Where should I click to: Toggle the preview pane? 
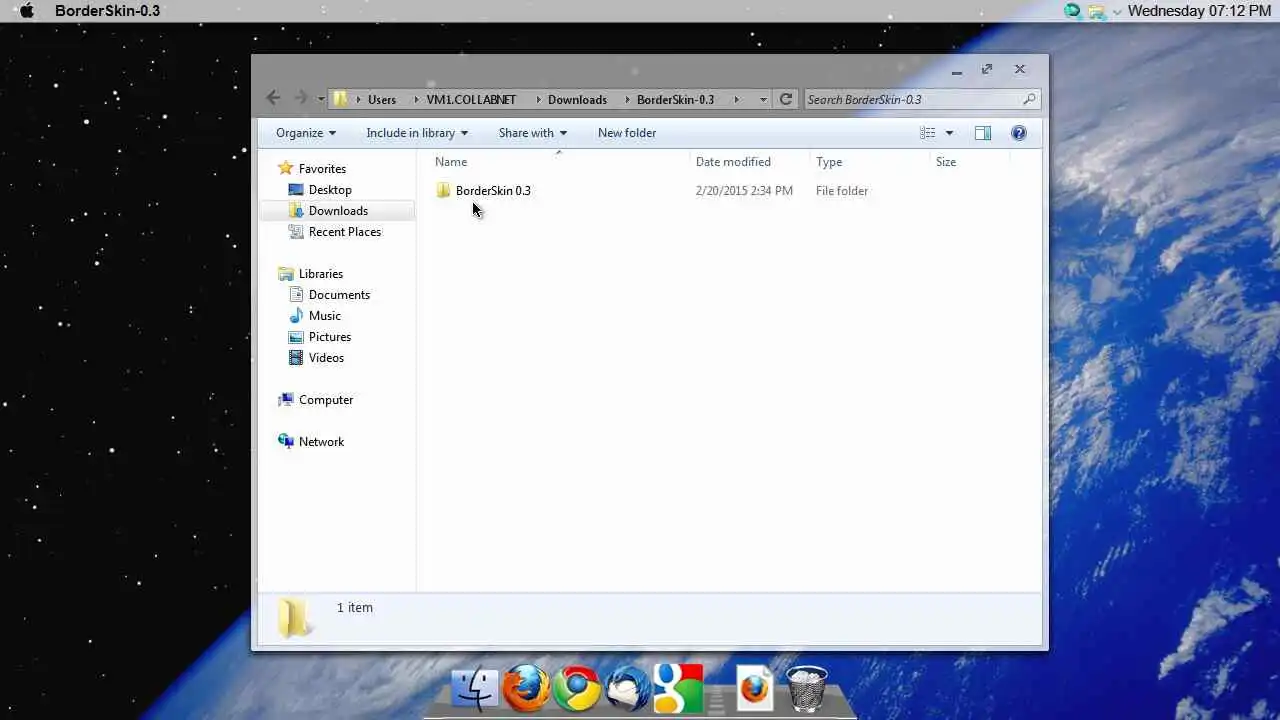983,133
